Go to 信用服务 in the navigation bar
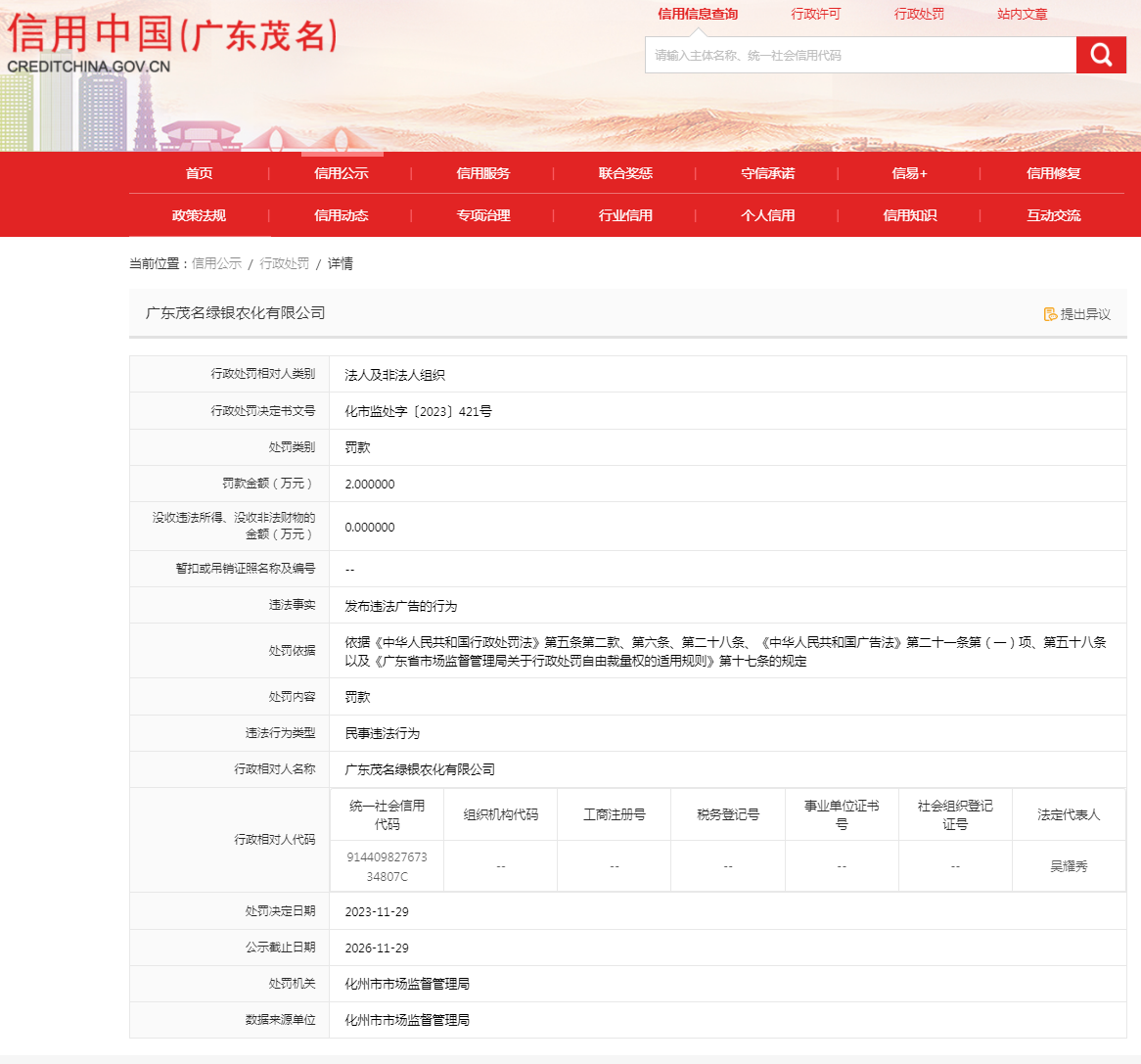The image size is (1141, 1064). pos(483,173)
